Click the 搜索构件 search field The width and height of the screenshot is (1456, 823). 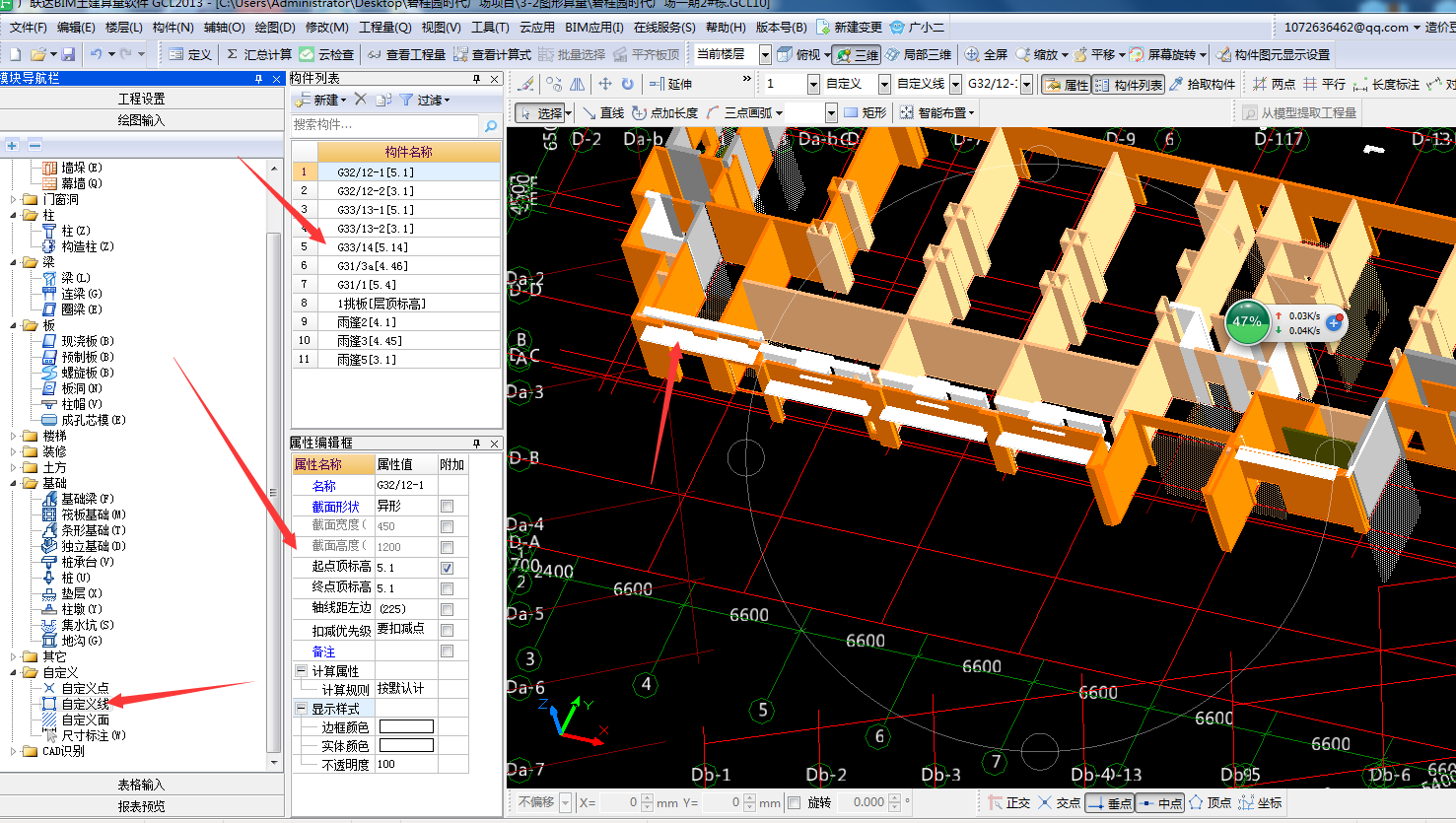(384, 125)
